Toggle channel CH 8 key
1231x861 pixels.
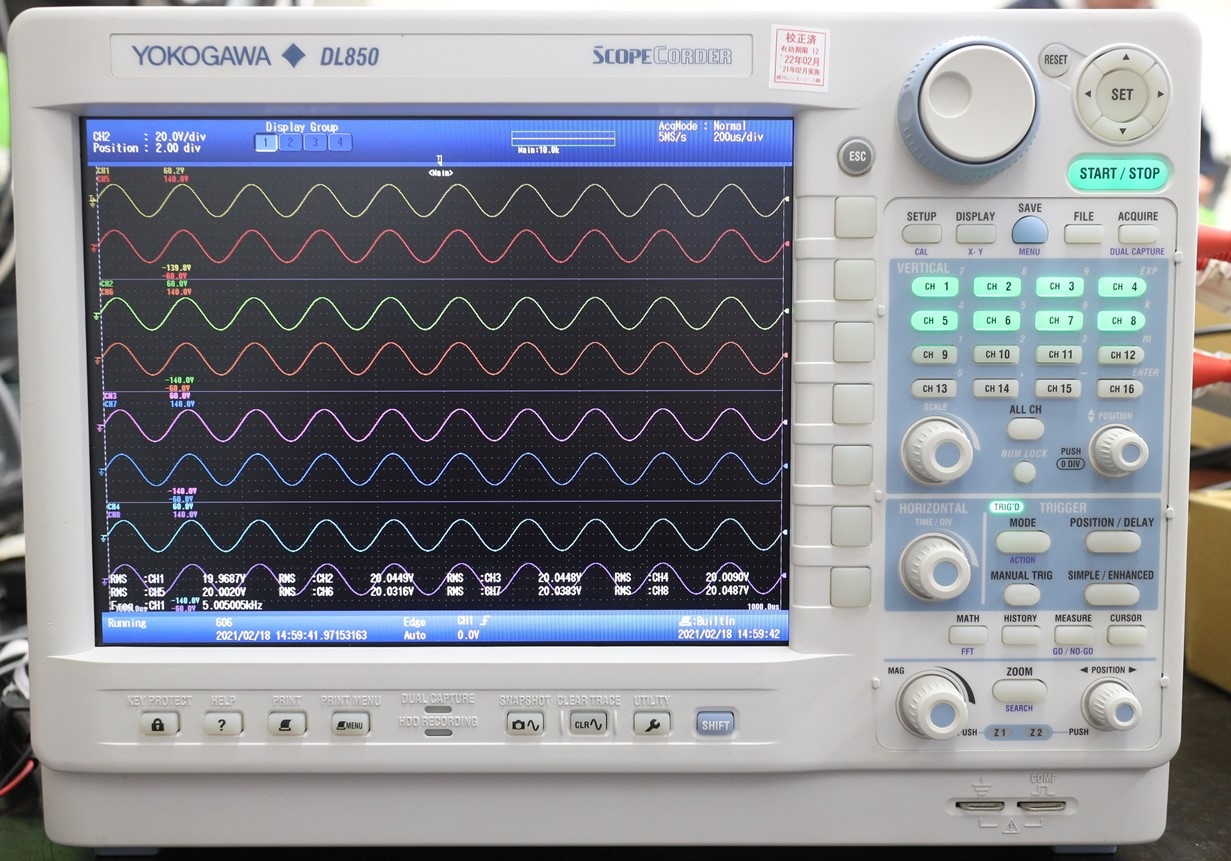pyautogui.click(x=1121, y=321)
